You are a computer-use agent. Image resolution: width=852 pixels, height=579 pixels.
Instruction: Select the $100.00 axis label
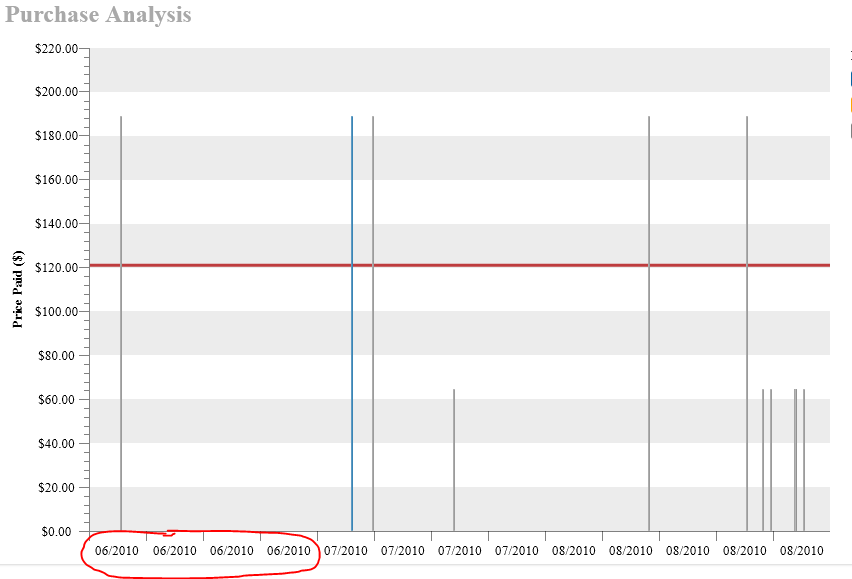coord(57,312)
